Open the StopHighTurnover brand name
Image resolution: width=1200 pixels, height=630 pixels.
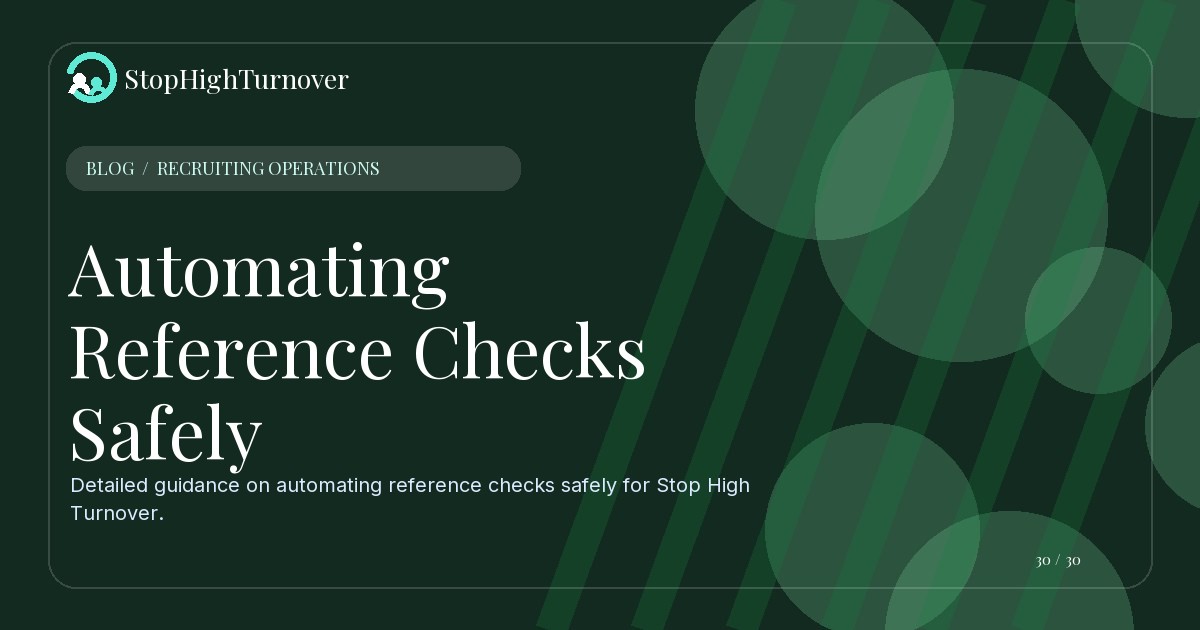click(236, 79)
